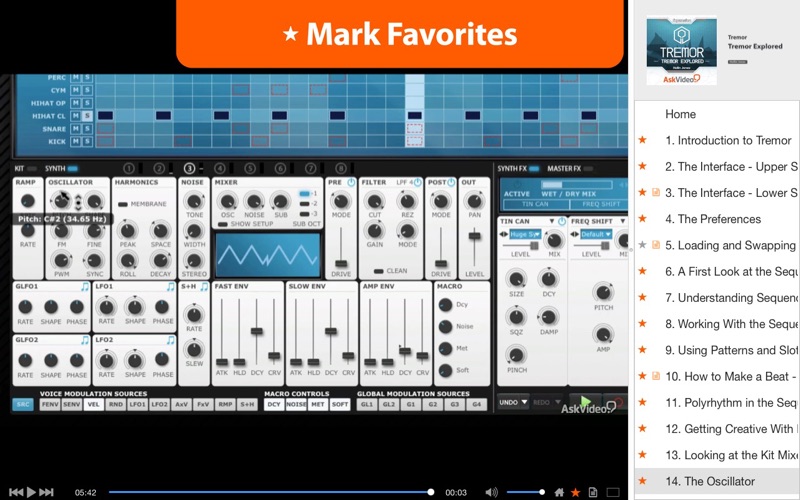Open the UNDO history dropdown
Viewport: 800px width, 500px height.
[x=524, y=402]
